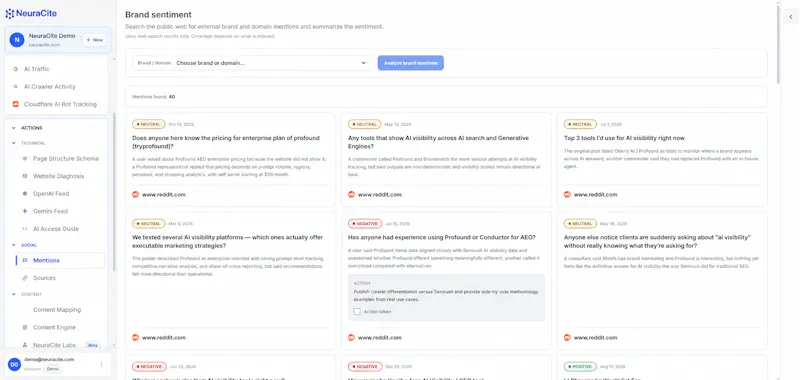Collapse the right side panel arrow
The width and height of the screenshot is (800, 380).
point(790,17)
